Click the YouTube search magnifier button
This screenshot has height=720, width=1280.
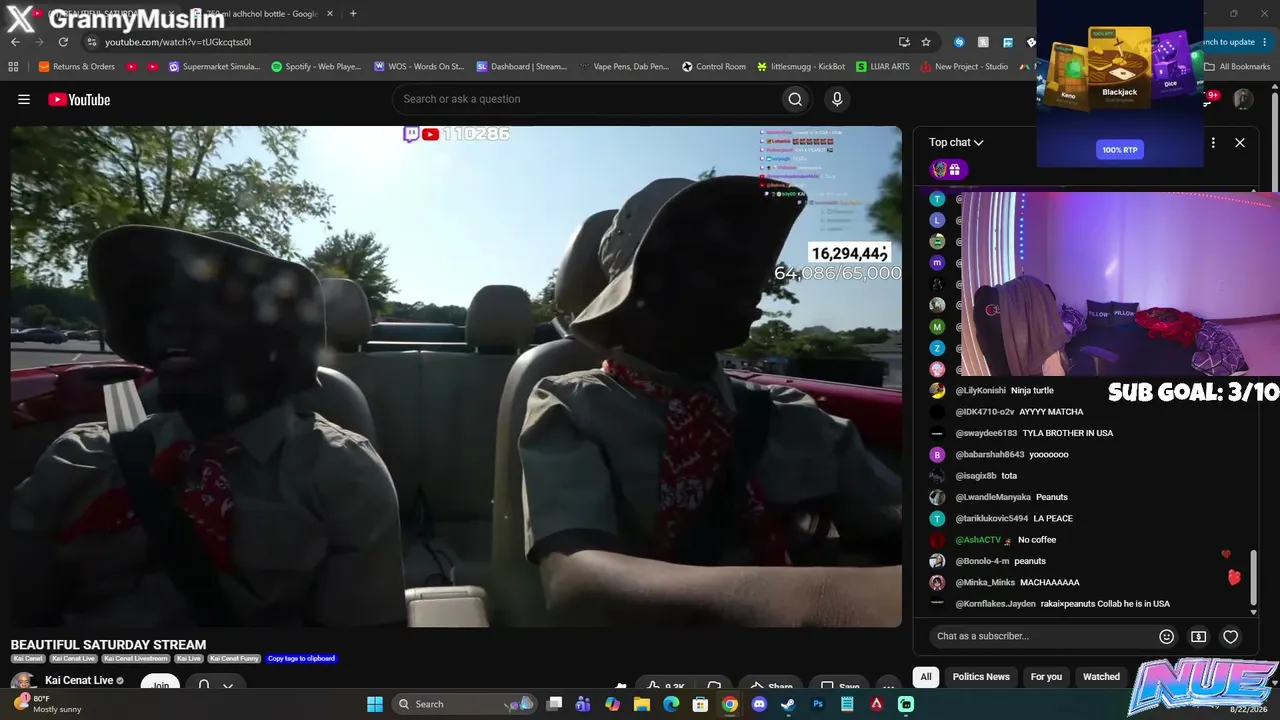point(795,99)
